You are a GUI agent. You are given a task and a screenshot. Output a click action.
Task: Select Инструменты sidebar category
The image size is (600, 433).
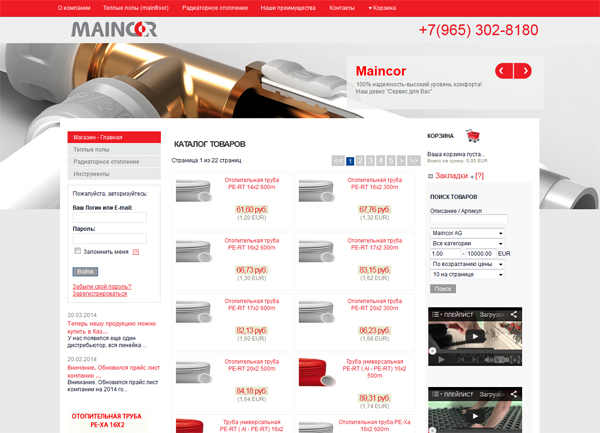(114, 174)
